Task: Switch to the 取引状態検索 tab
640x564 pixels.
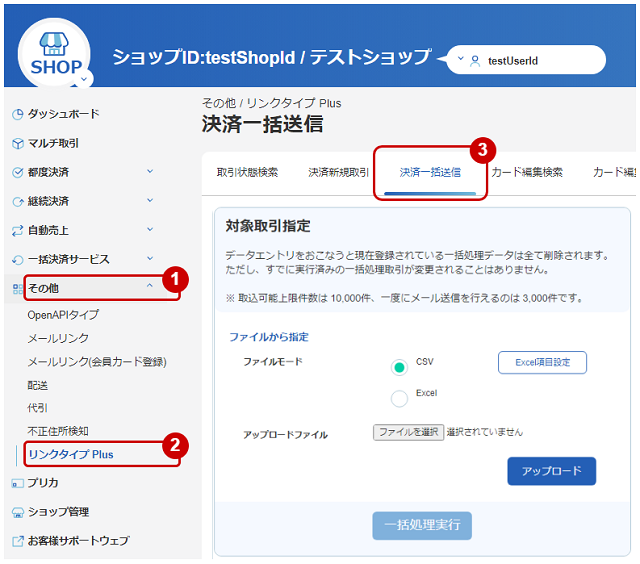Action: coord(247,173)
